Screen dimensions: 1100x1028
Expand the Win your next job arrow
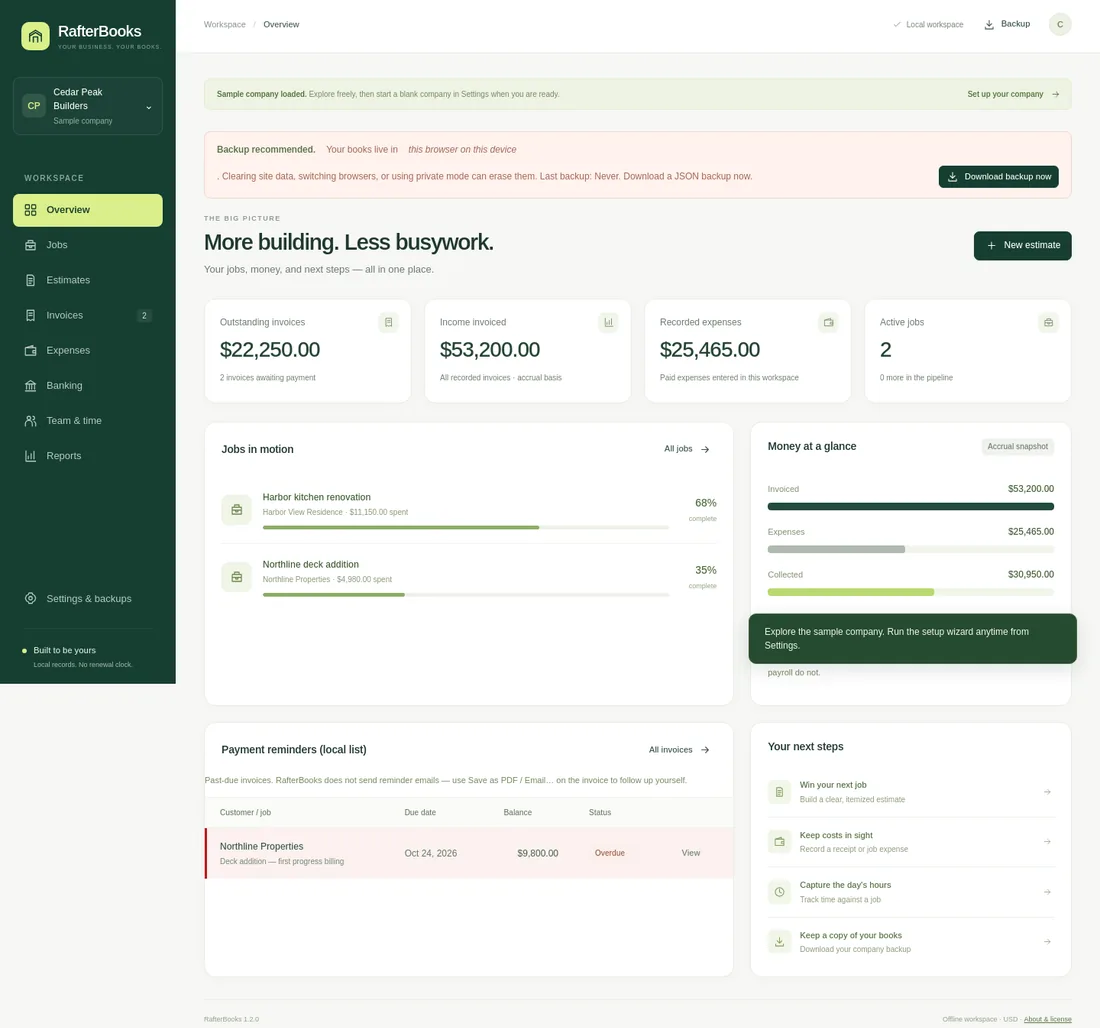[1047, 792]
